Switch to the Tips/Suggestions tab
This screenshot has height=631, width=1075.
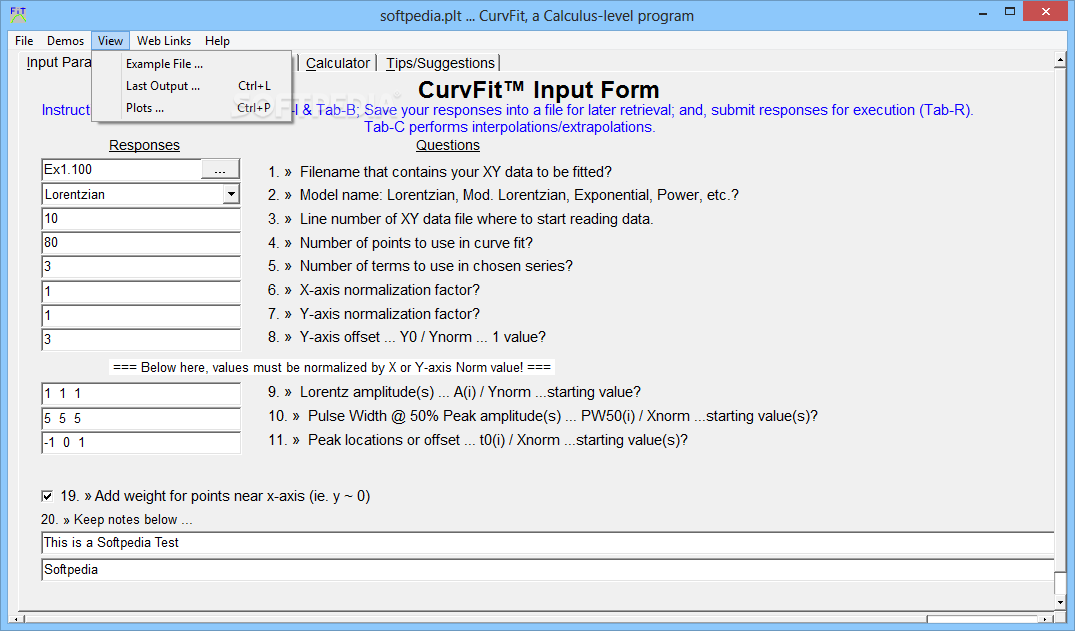440,63
